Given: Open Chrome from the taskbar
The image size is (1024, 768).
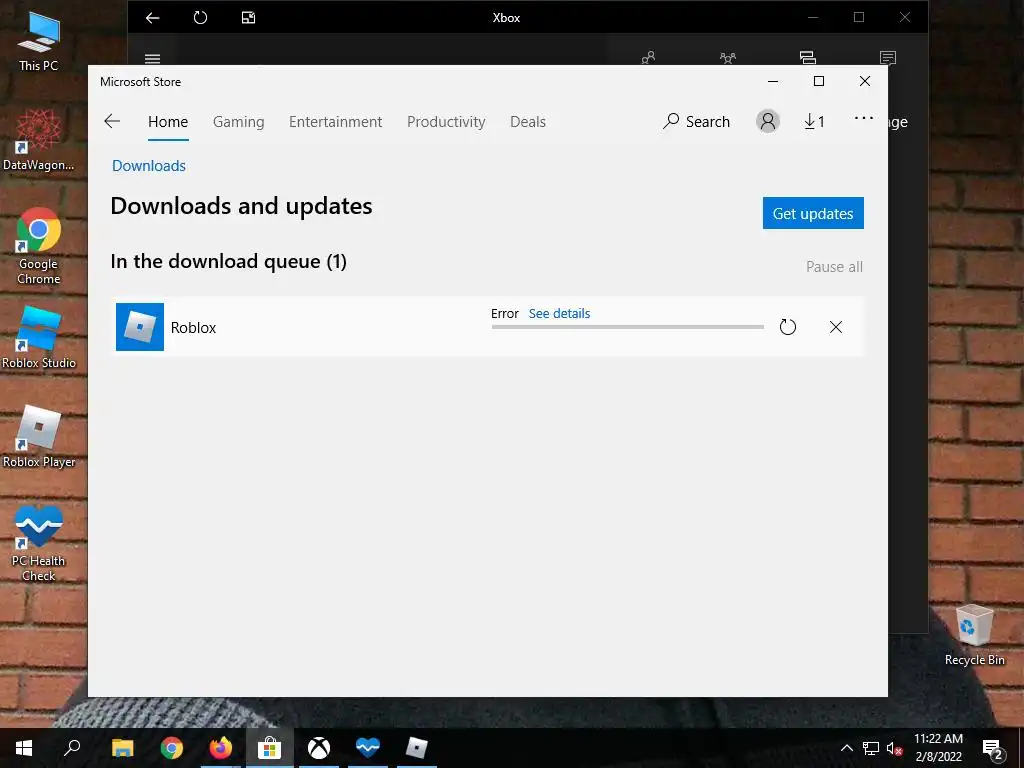Looking at the screenshot, I should click(171, 748).
